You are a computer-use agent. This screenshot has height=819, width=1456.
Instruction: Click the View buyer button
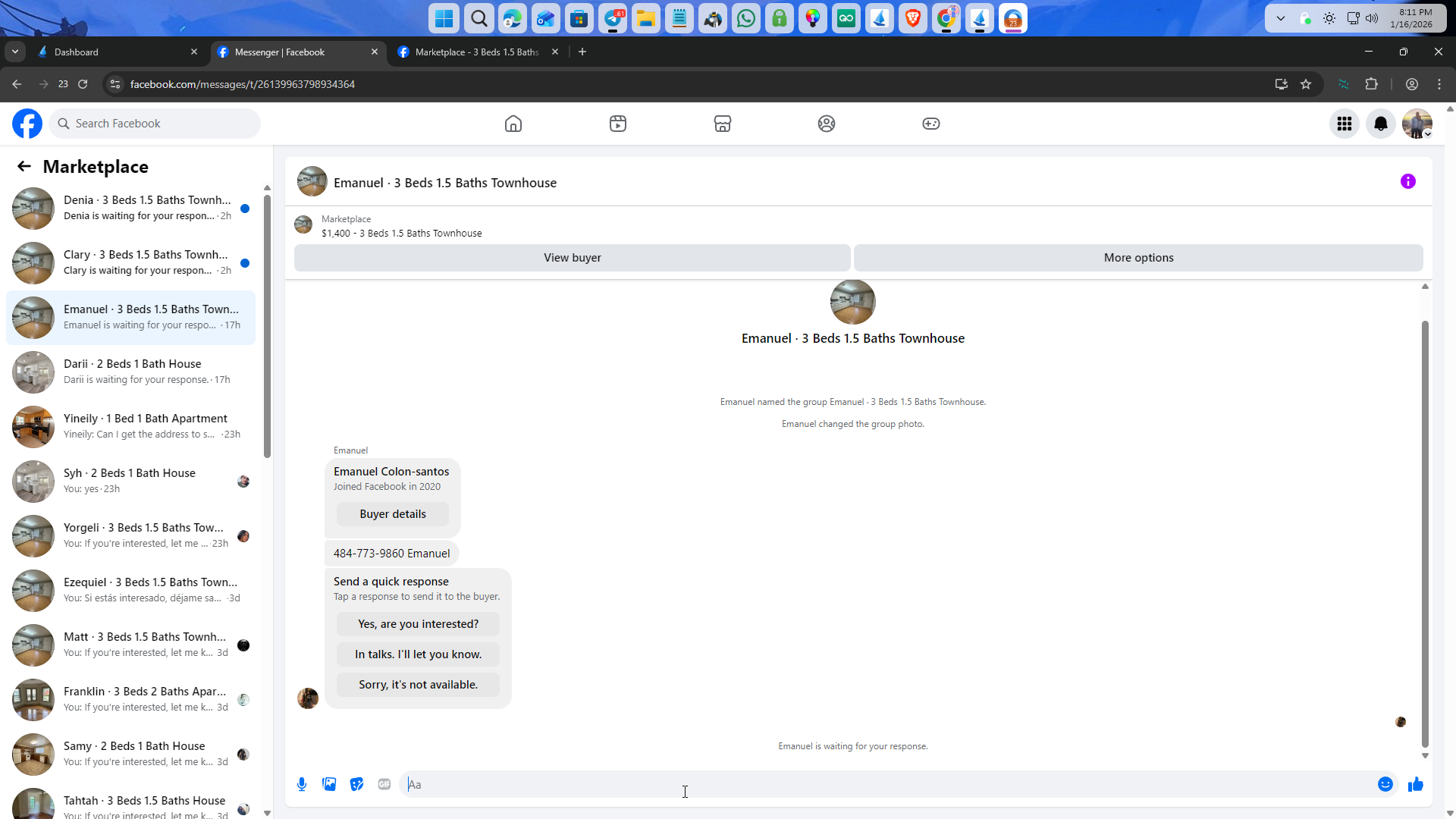(572, 258)
